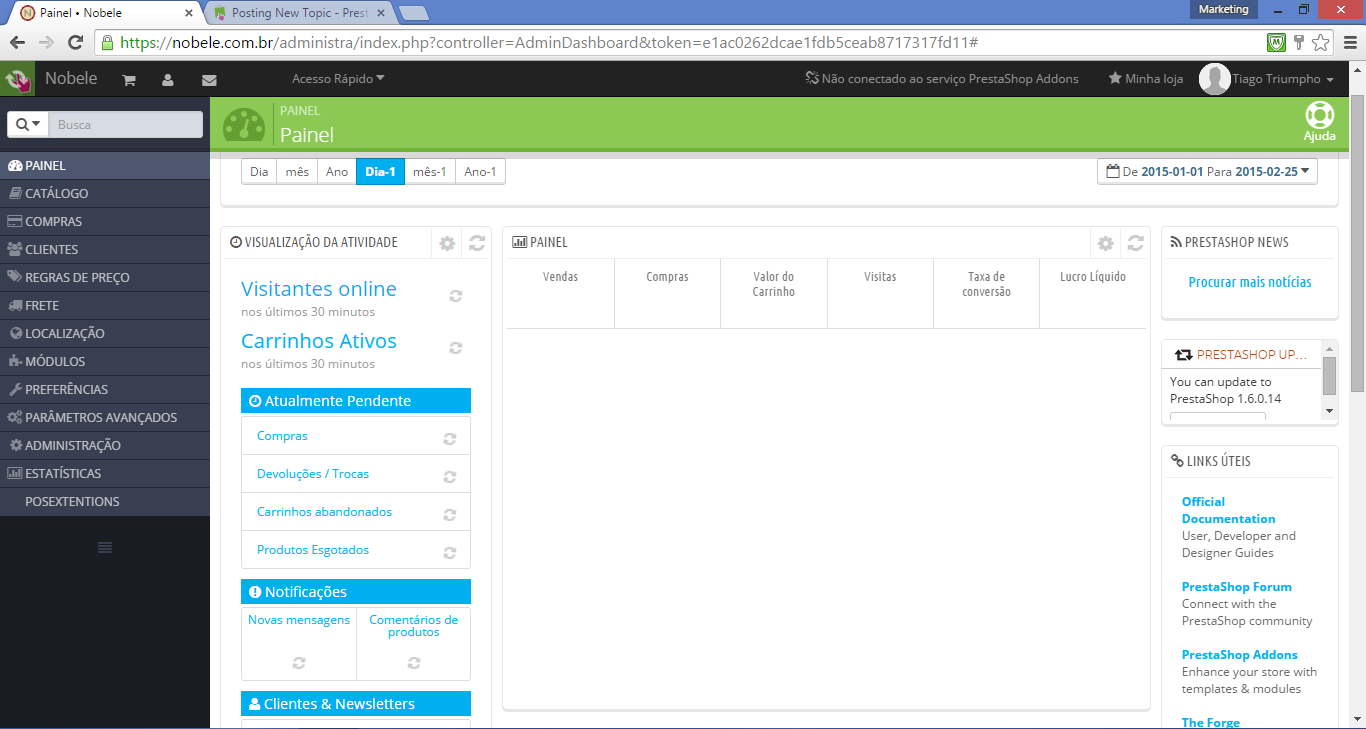Select the mês-1 period button

430,172
